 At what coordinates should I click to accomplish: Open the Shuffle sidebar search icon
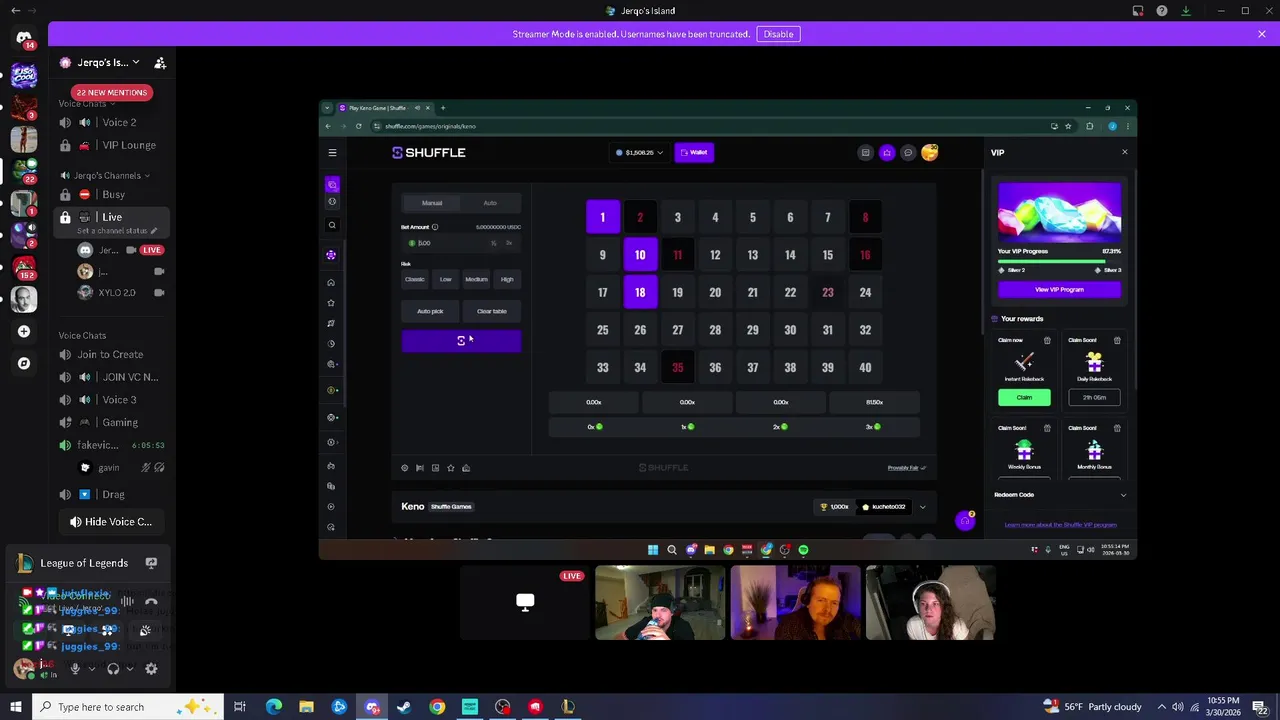[x=332, y=225]
